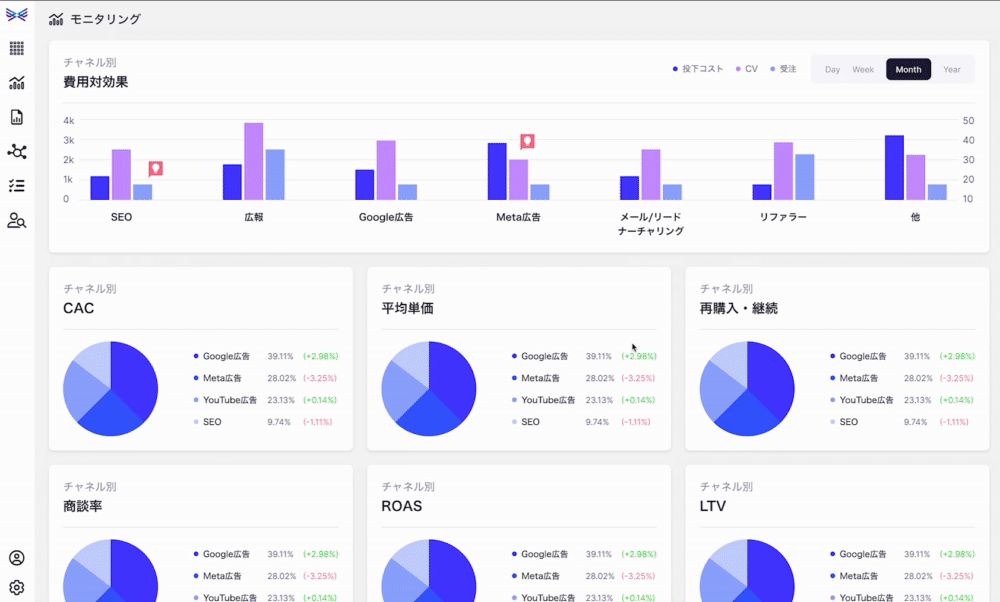Click the 平均単価 pie chart

coord(429,388)
